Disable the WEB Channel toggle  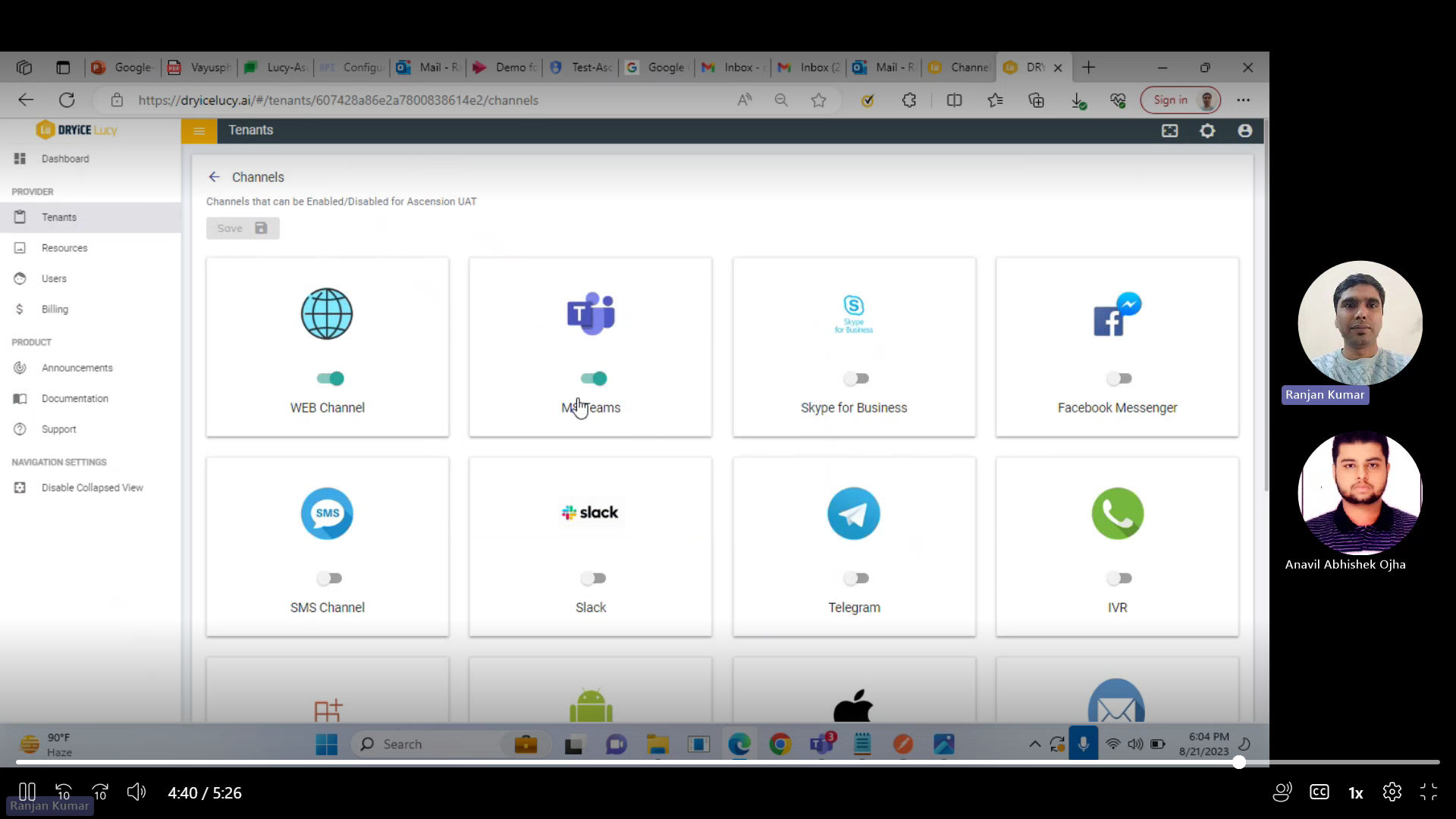tap(330, 378)
